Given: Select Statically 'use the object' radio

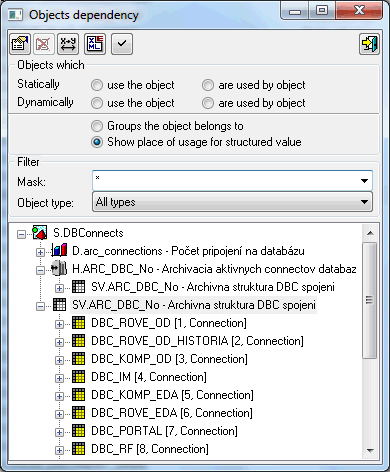Looking at the screenshot, I should click(97, 85).
